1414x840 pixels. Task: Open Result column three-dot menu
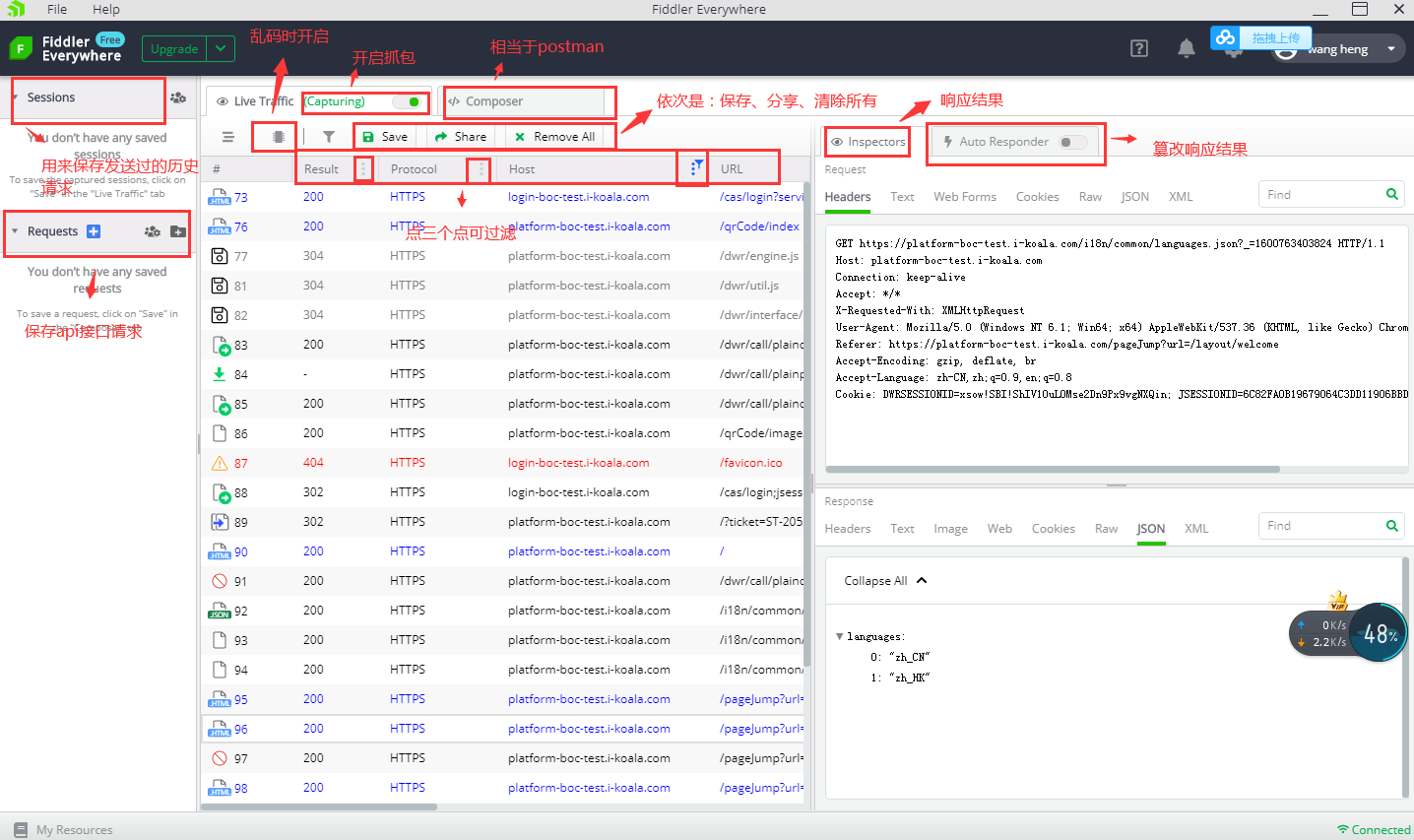point(363,169)
